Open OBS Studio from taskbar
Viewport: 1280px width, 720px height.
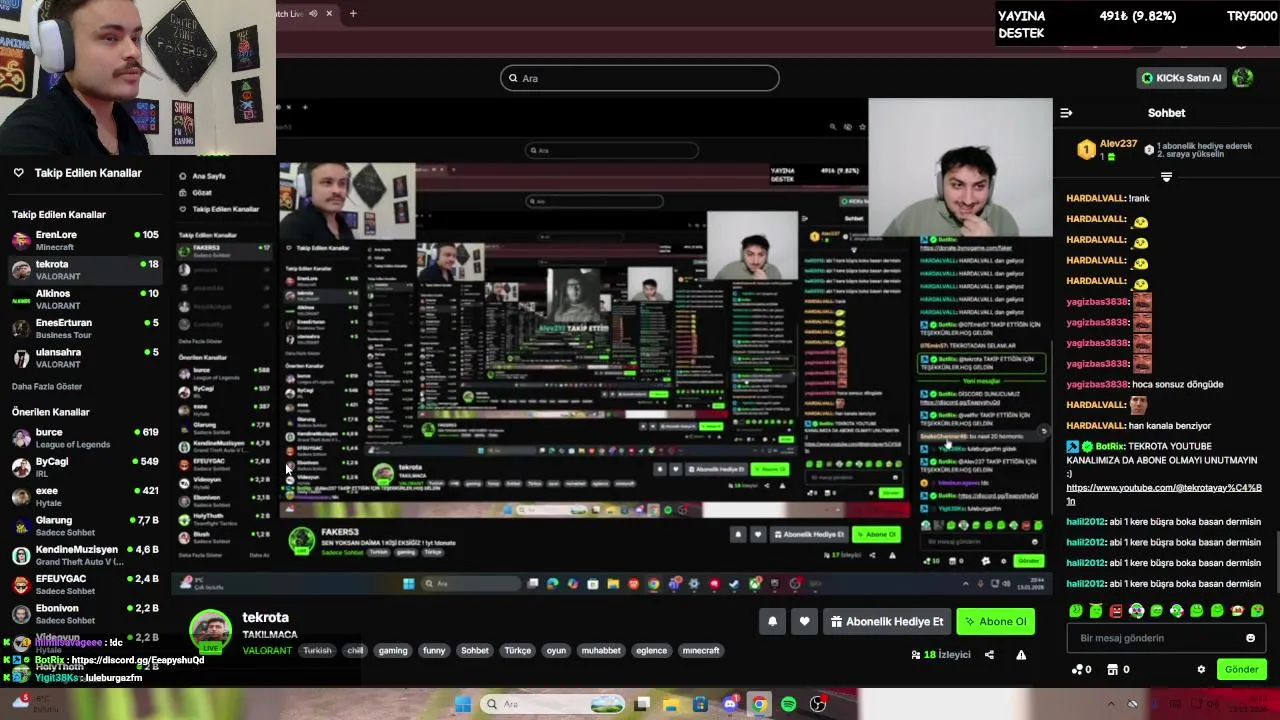818,704
